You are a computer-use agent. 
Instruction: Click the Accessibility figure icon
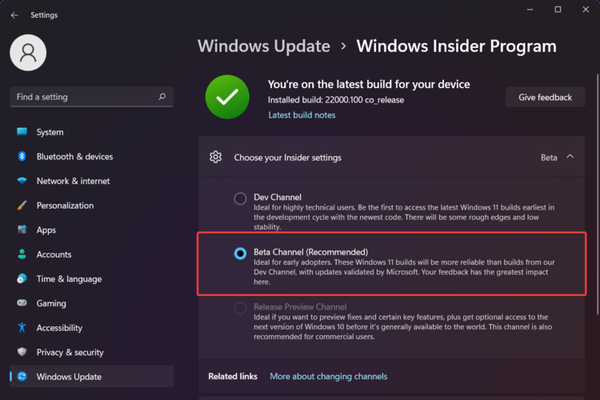[x=21, y=327]
